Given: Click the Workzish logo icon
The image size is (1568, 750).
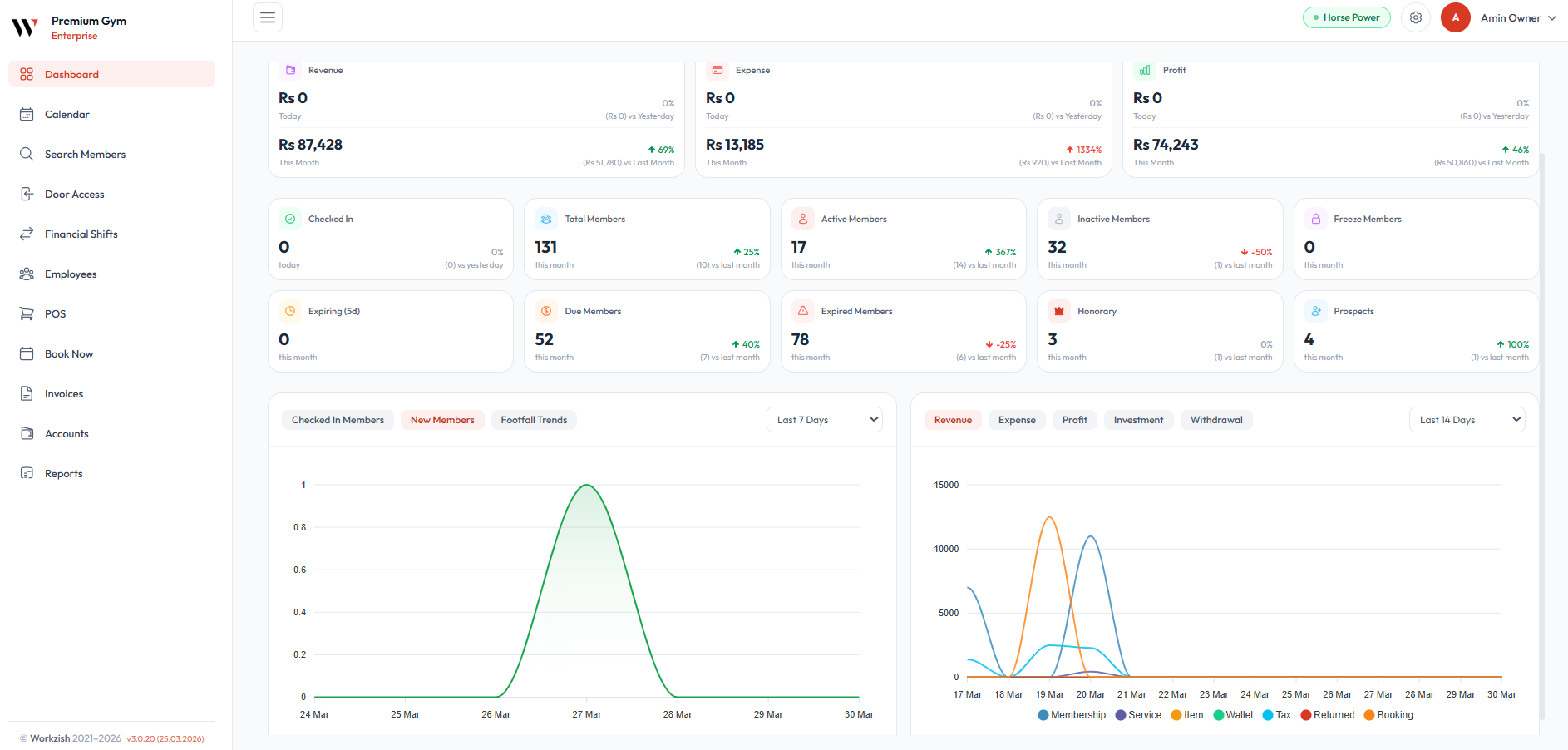Looking at the screenshot, I should tap(25, 27).
